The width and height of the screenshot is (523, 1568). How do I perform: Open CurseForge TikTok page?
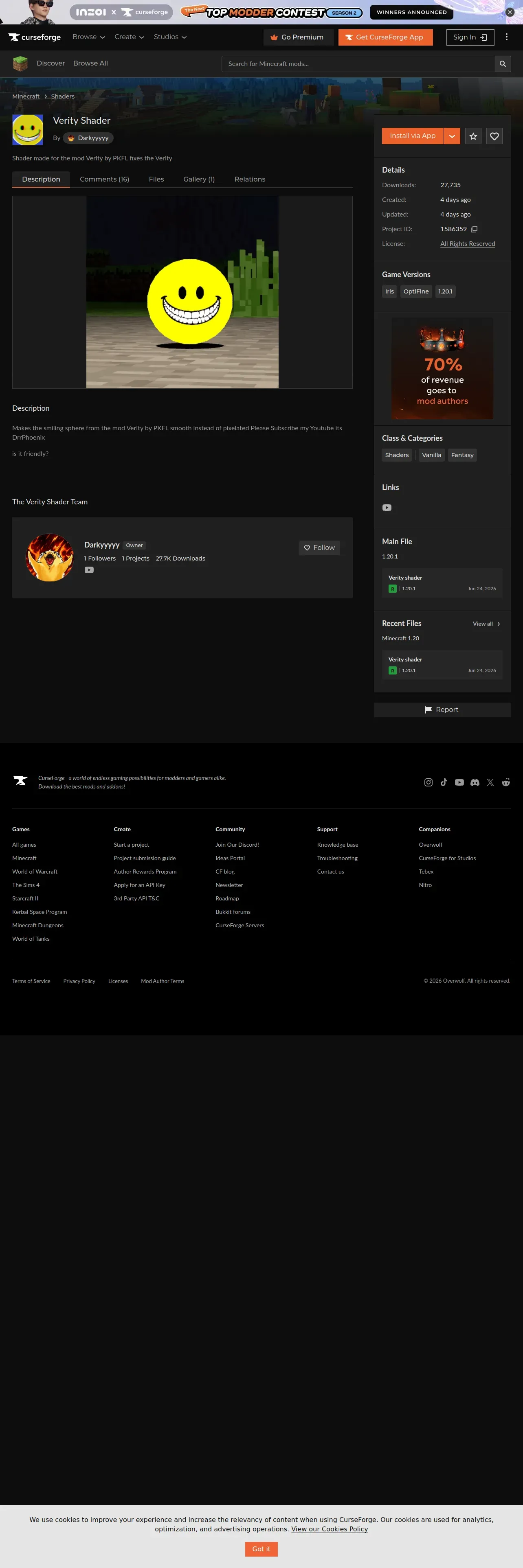[444, 782]
